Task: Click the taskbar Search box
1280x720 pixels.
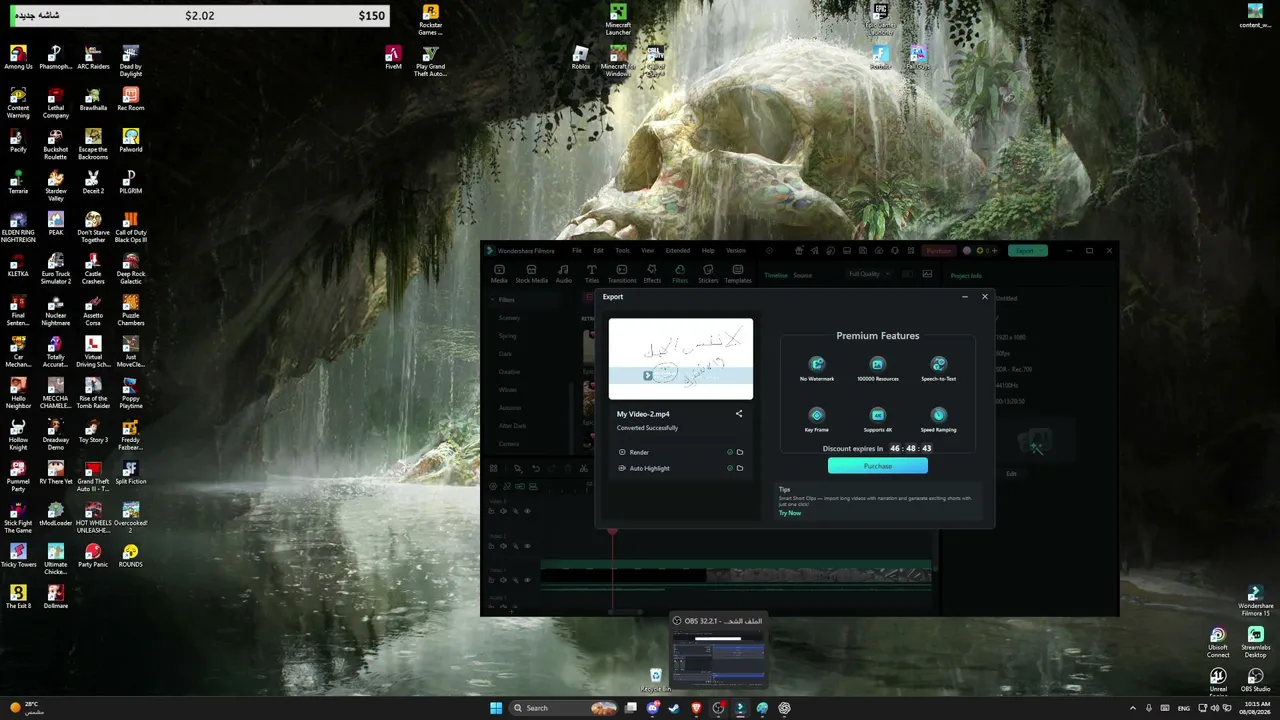Action: click(x=563, y=708)
